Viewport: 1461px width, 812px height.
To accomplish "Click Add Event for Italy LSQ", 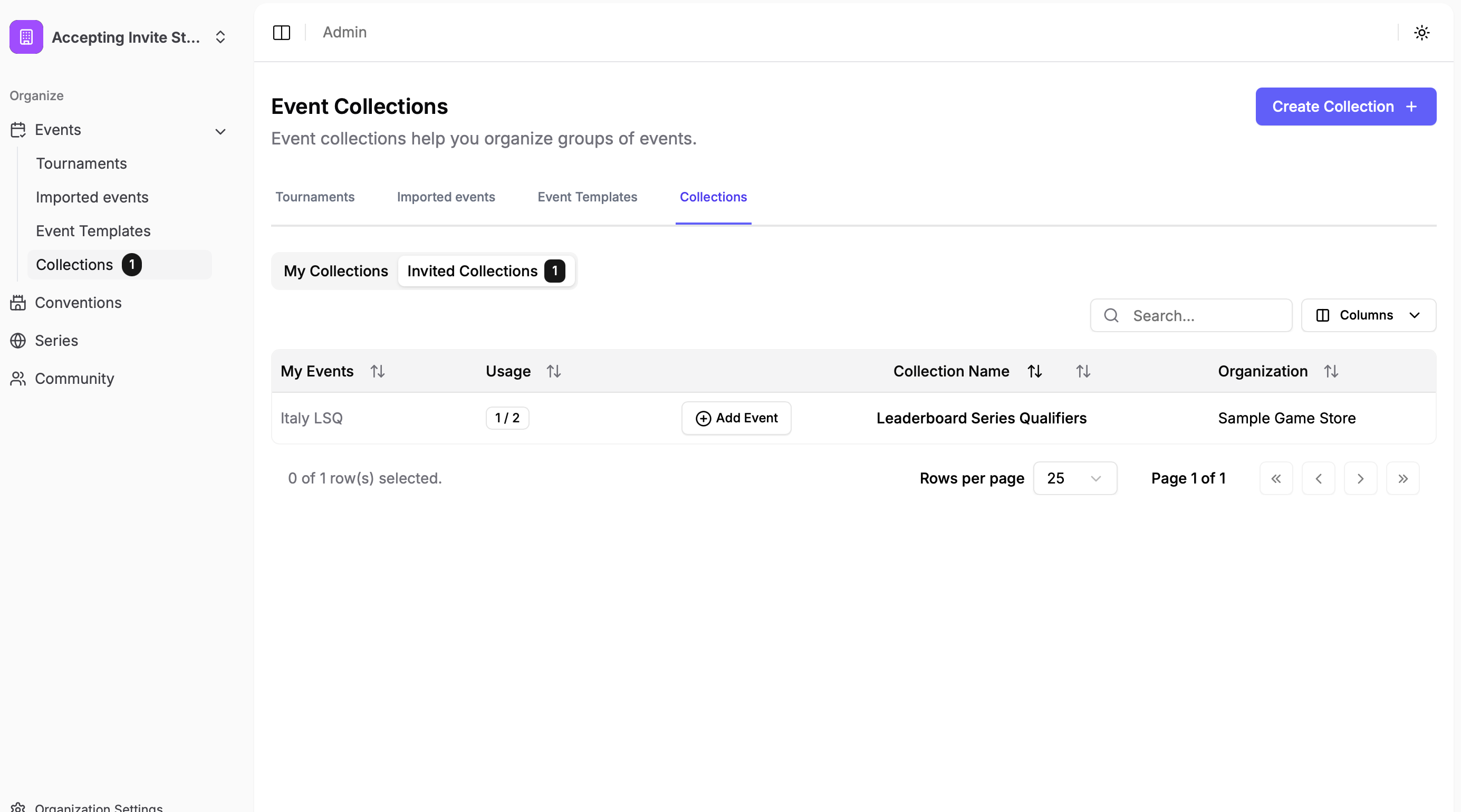I will (736, 418).
